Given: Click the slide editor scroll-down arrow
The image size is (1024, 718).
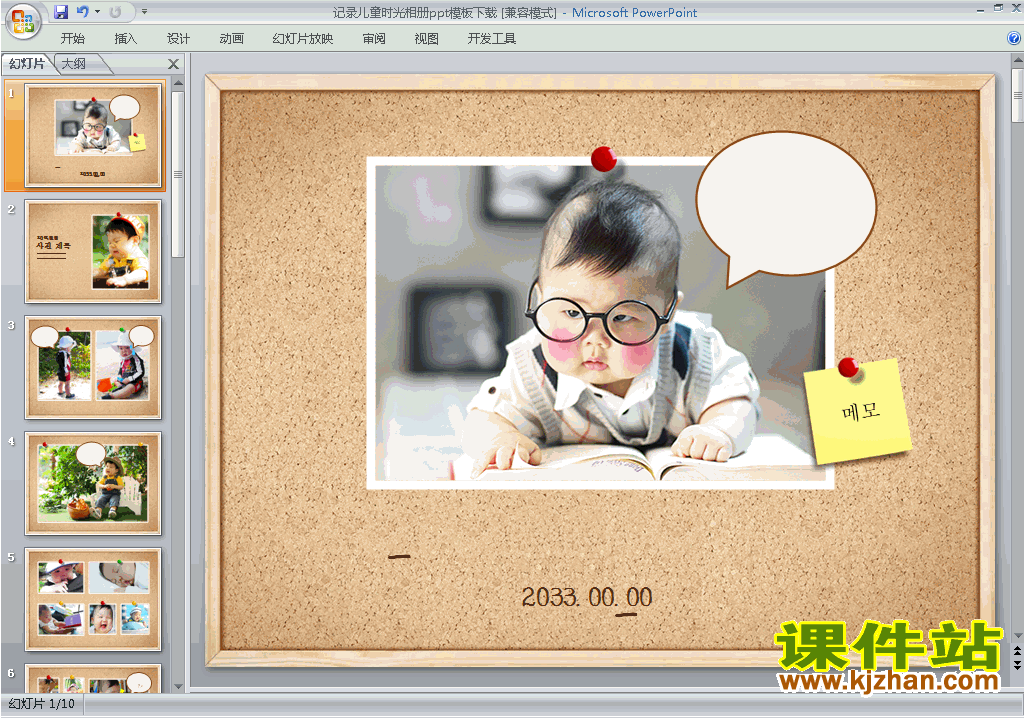Looking at the screenshot, I should coord(1017,635).
